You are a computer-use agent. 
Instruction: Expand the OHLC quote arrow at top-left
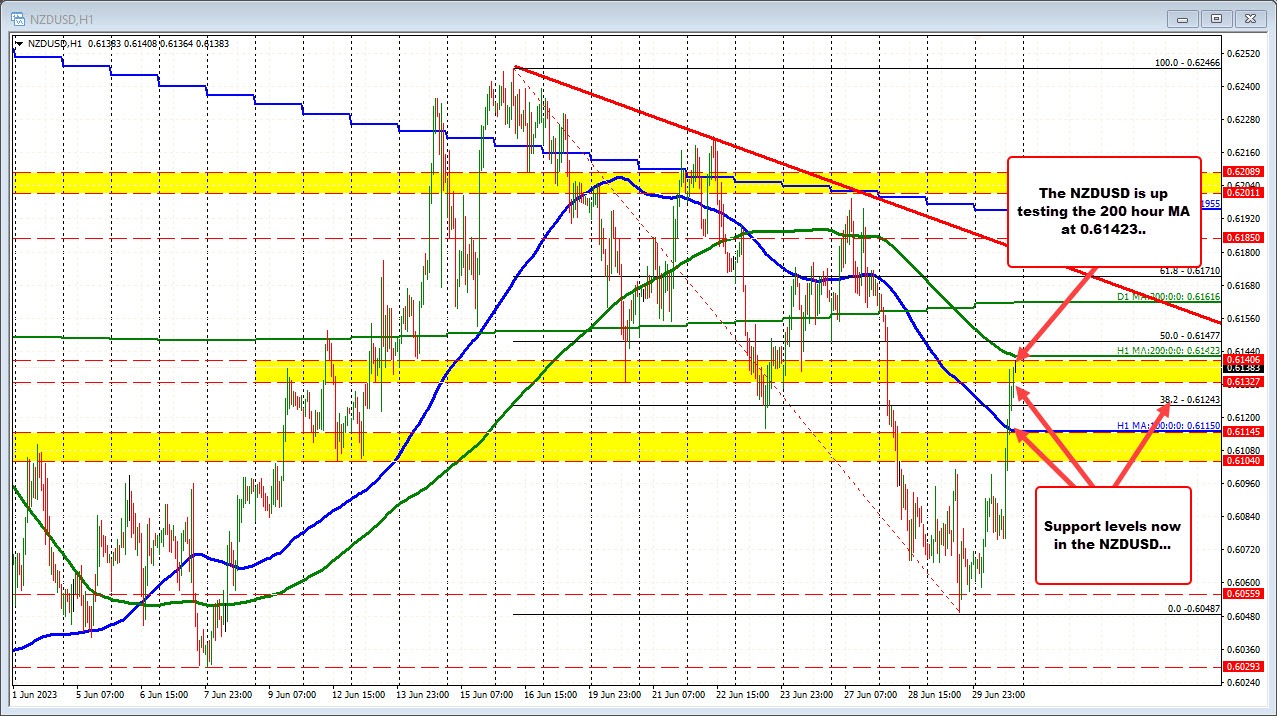(x=17, y=44)
